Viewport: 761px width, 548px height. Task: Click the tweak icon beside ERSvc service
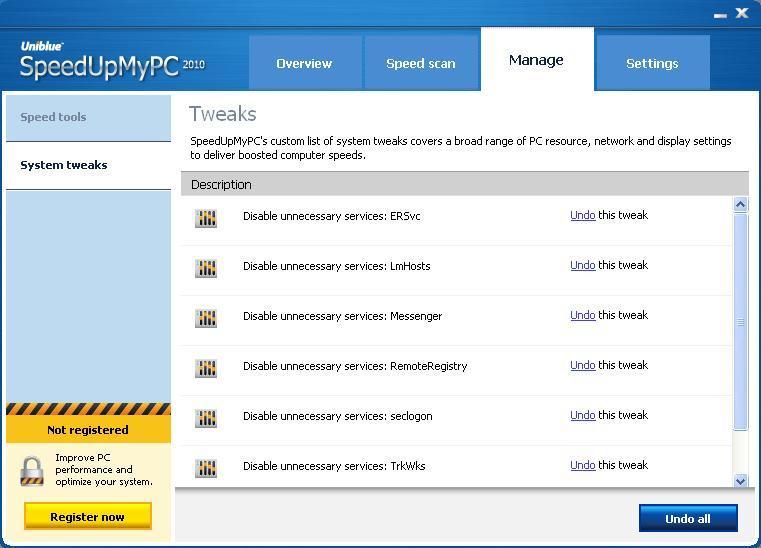click(x=206, y=218)
